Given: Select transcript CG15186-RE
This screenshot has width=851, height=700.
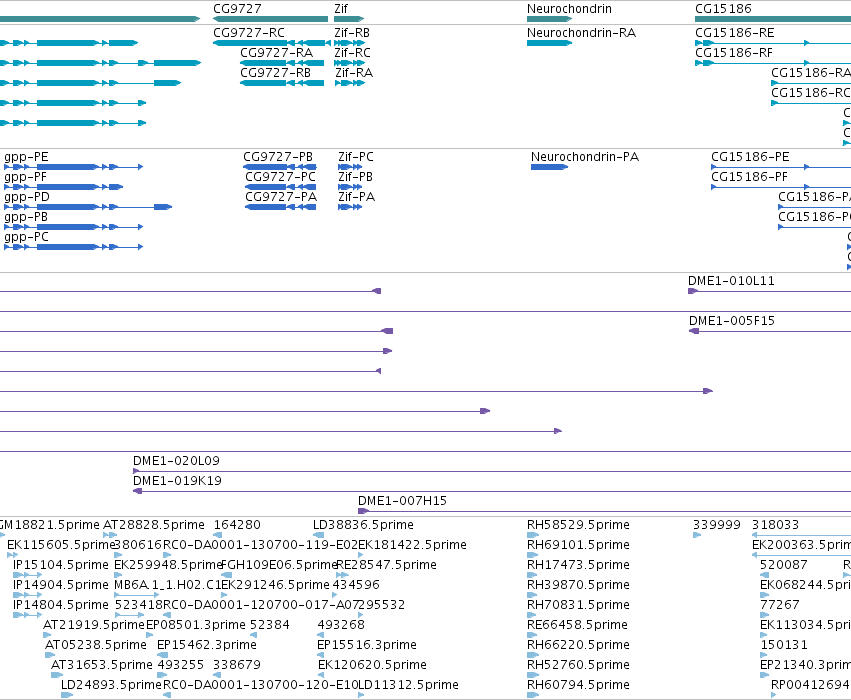Looking at the screenshot, I should tap(773, 43).
